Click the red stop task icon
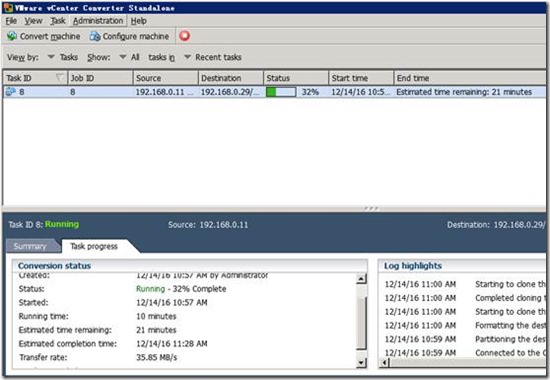The width and height of the screenshot is (550, 380). [185, 36]
